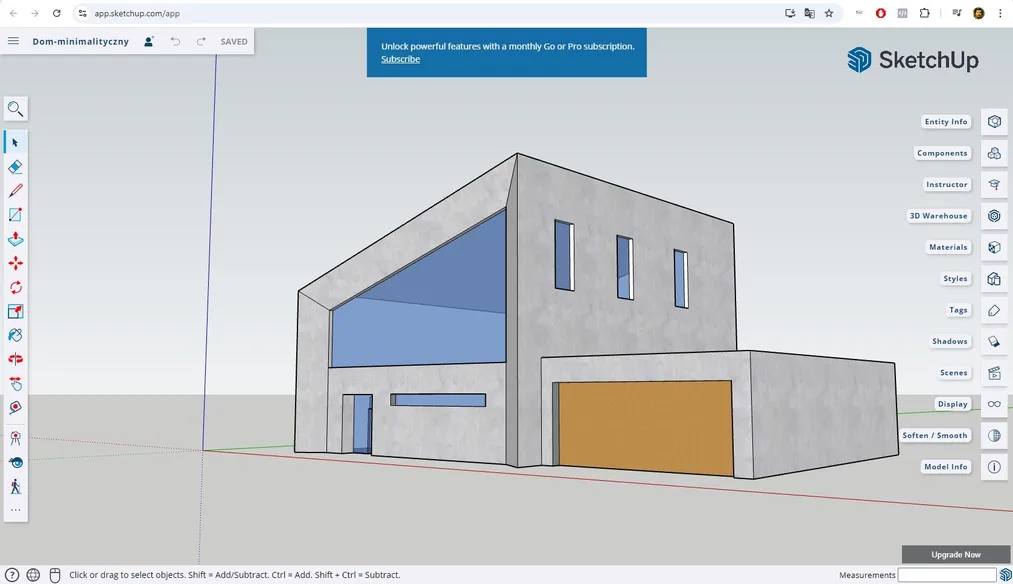Select the Eraser tool
1013x584 pixels.
coord(15,166)
